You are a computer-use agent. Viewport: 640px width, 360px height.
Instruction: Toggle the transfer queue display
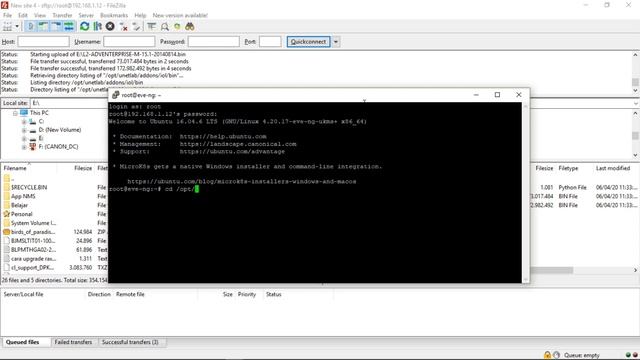[x=69, y=27]
